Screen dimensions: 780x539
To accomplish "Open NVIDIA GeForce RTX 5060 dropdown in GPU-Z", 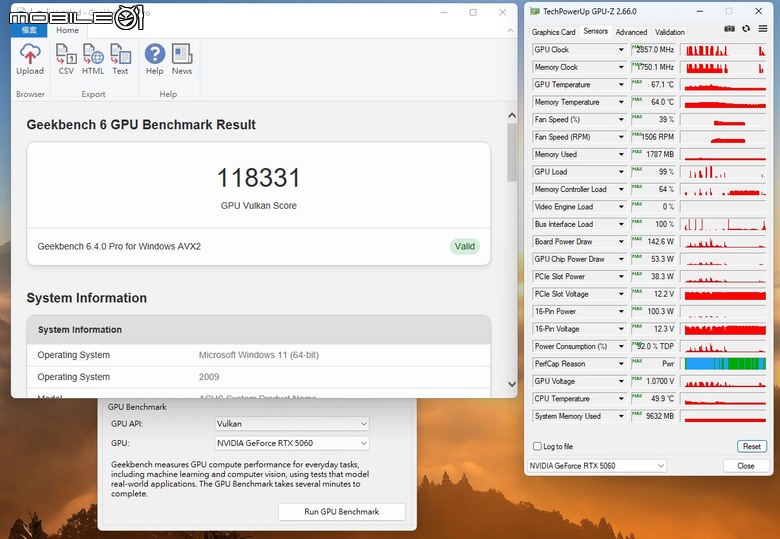I will (596, 466).
